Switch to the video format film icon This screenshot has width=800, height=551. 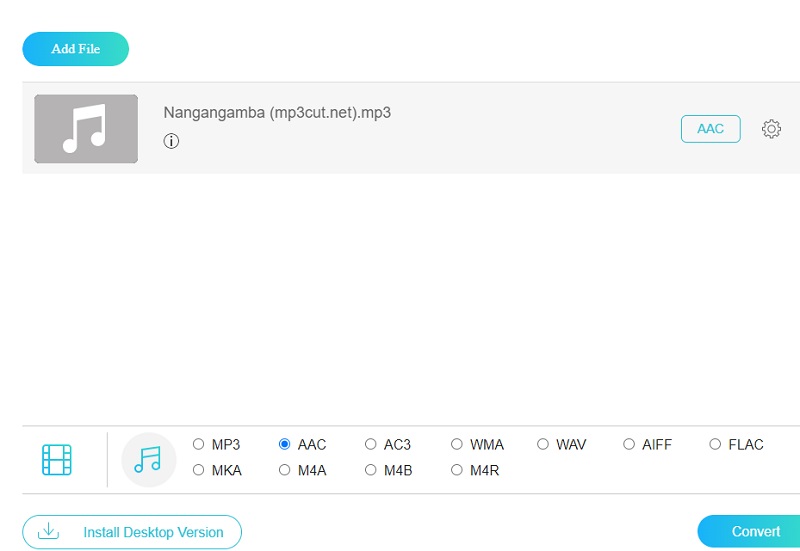57,460
